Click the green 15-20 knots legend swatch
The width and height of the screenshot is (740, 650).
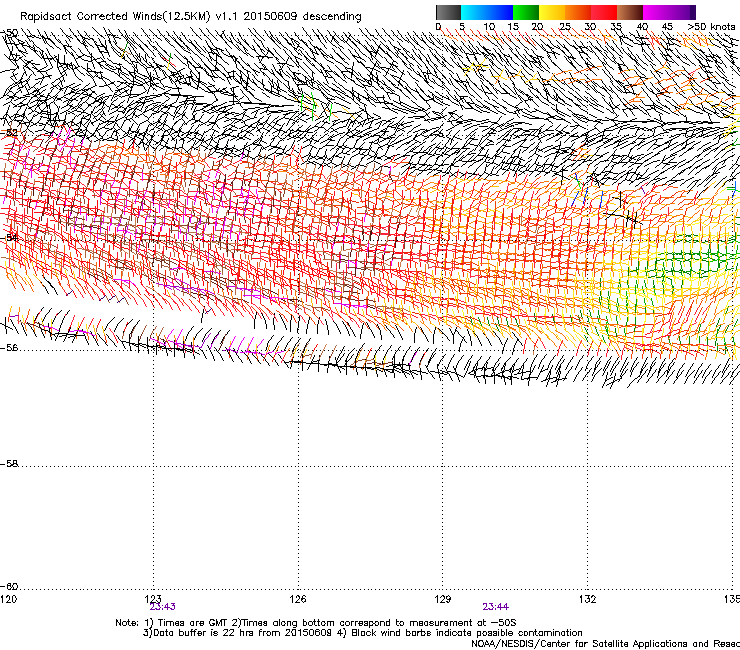pyautogui.click(x=526, y=12)
